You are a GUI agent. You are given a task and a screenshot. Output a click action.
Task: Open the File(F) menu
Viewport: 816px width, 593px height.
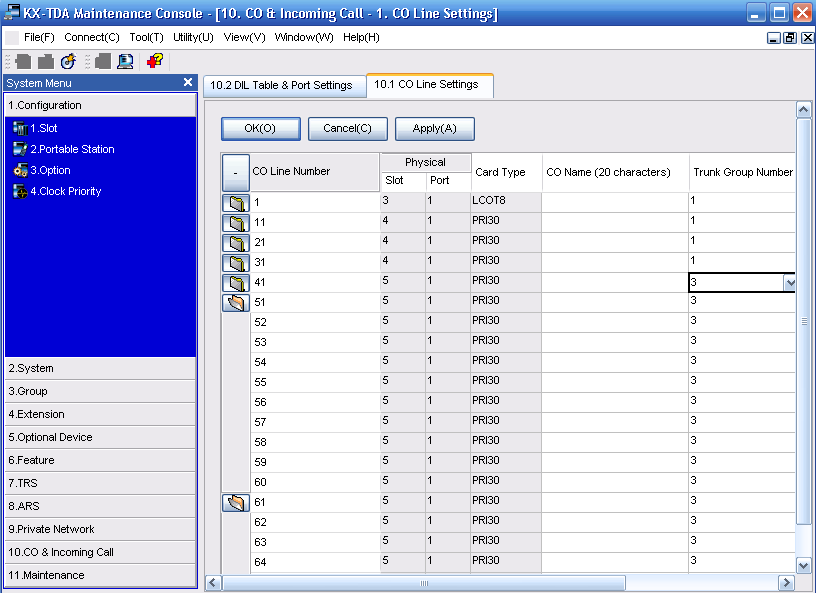click(x=39, y=37)
